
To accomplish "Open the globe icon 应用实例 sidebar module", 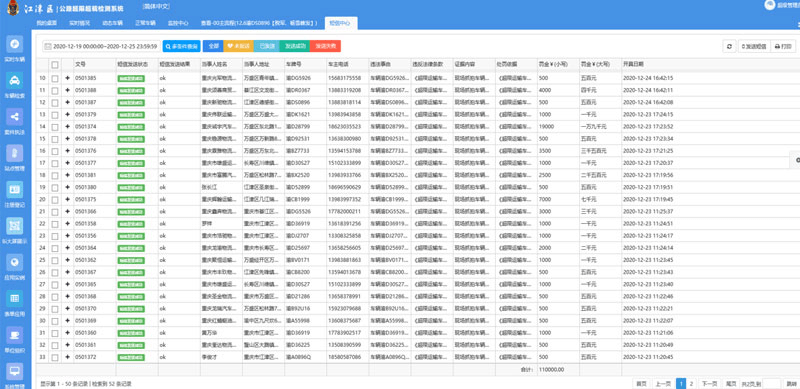I will 14,267.
